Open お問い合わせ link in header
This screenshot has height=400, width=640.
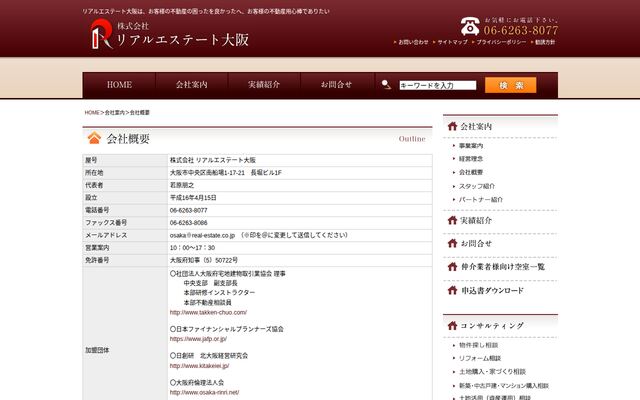point(413,42)
